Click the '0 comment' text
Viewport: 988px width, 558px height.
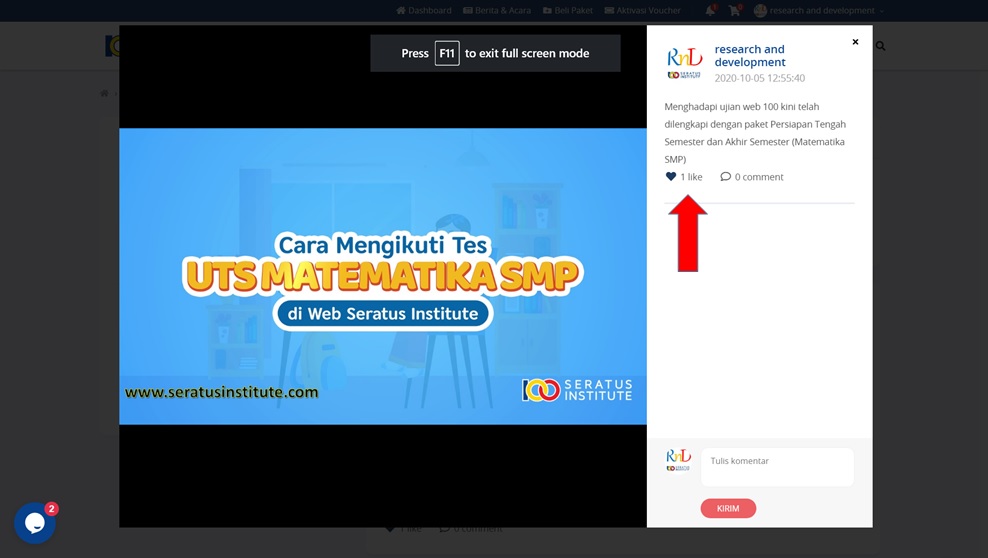click(x=759, y=177)
